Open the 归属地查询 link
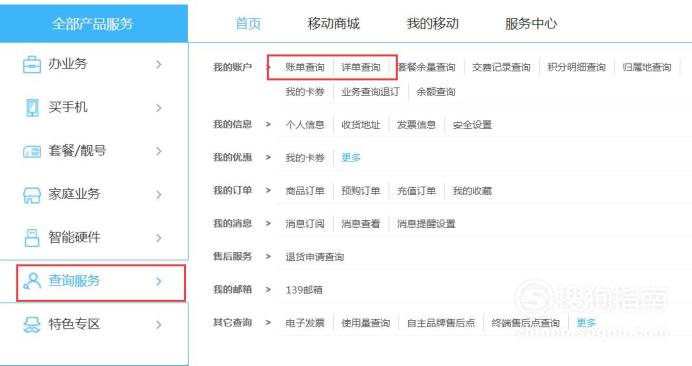The image size is (692, 366). pyautogui.click(x=647, y=67)
